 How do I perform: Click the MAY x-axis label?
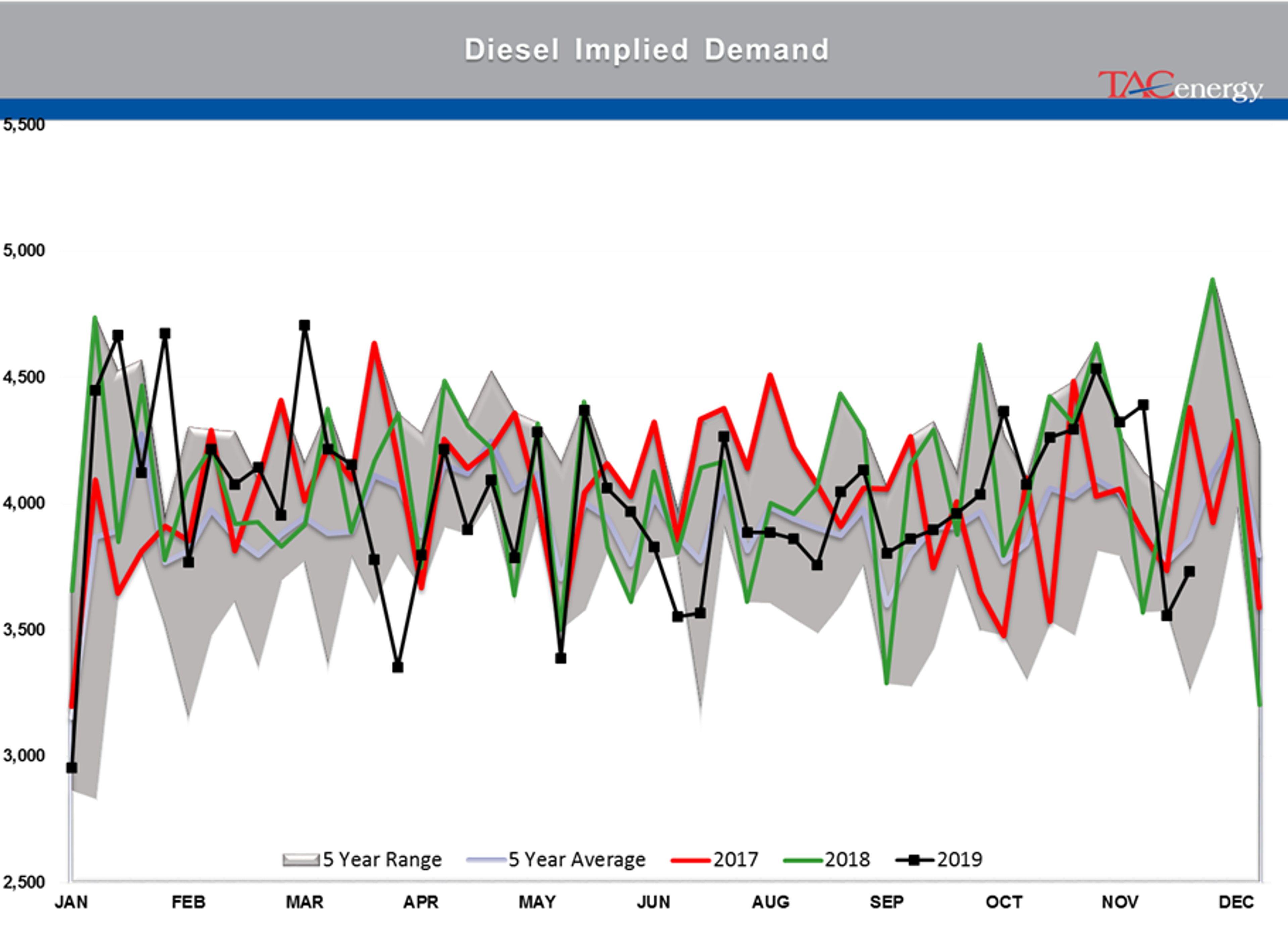[x=537, y=902]
